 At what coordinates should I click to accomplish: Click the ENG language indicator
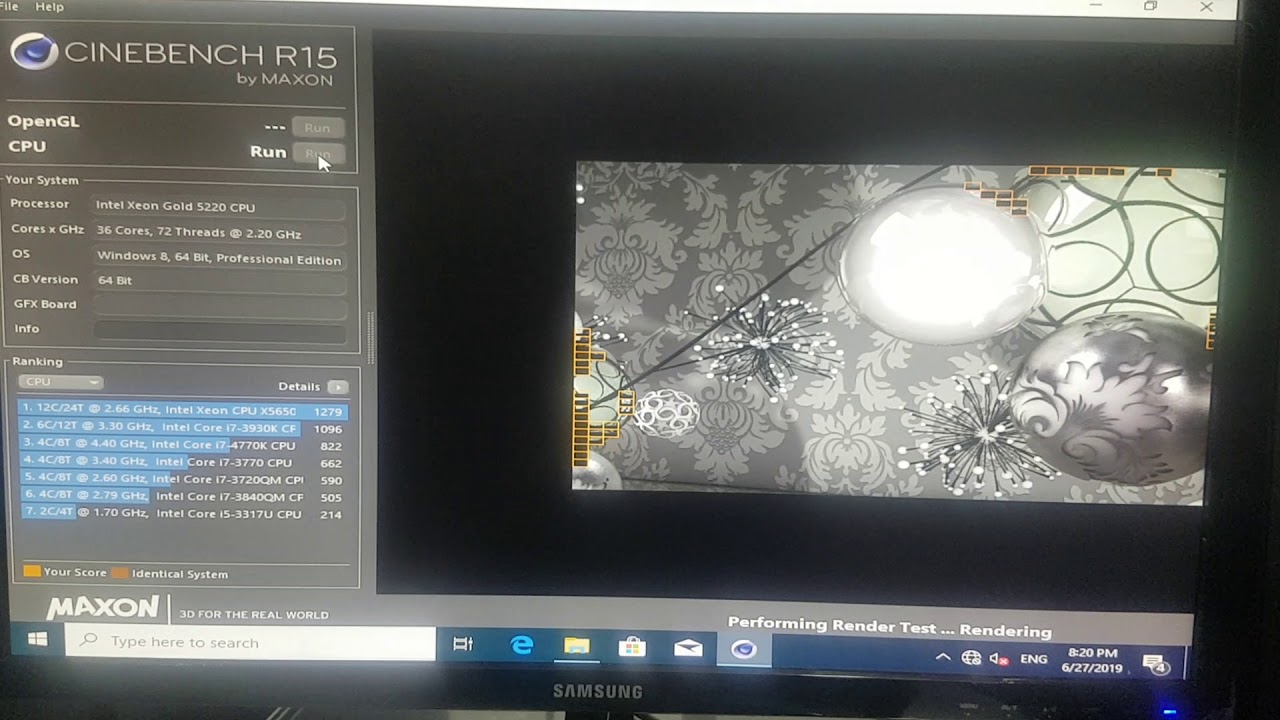pyautogui.click(x=1034, y=659)
